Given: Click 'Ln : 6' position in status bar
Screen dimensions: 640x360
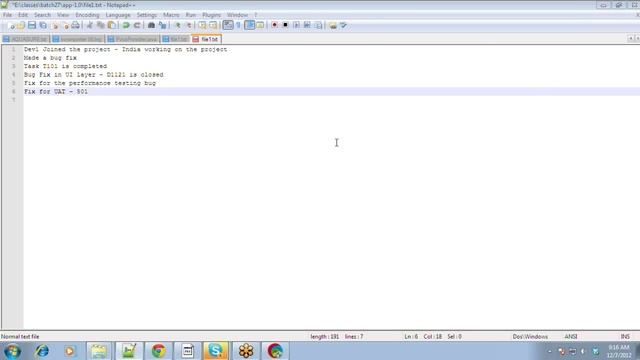Looking at the screenshot, I should [x=411, y=337].
